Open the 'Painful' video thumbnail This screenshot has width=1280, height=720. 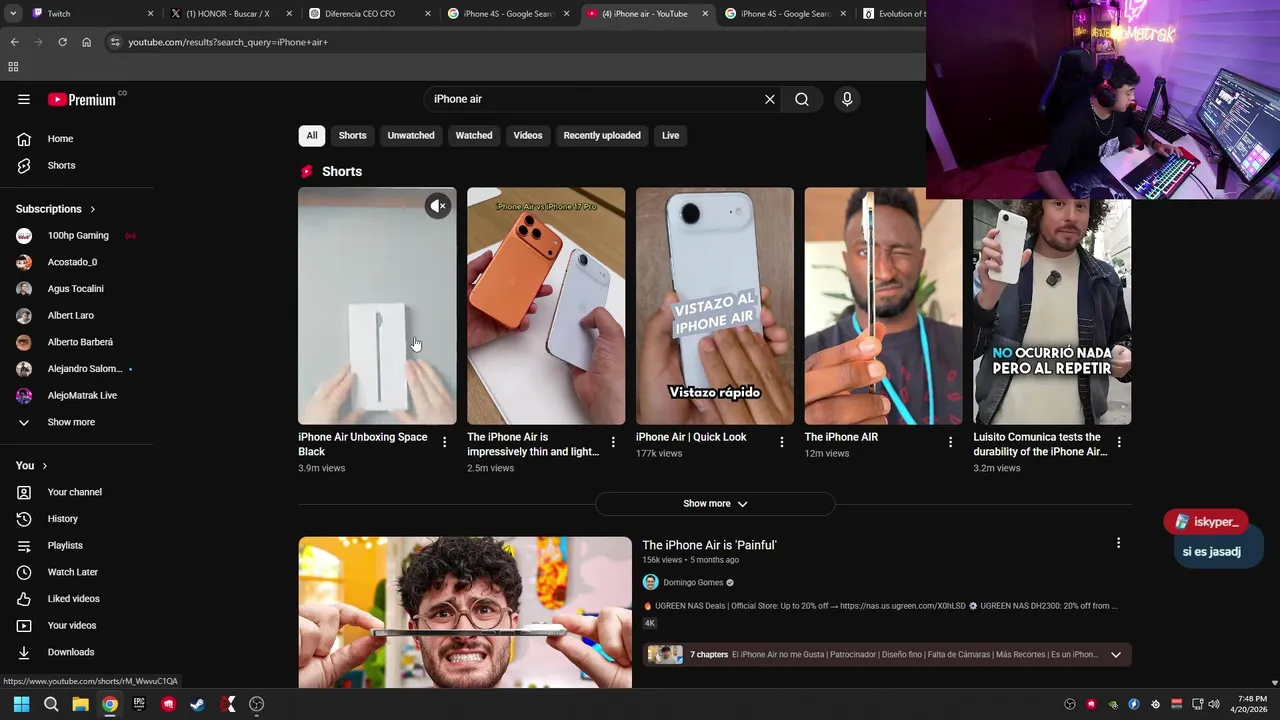point(465,612)
